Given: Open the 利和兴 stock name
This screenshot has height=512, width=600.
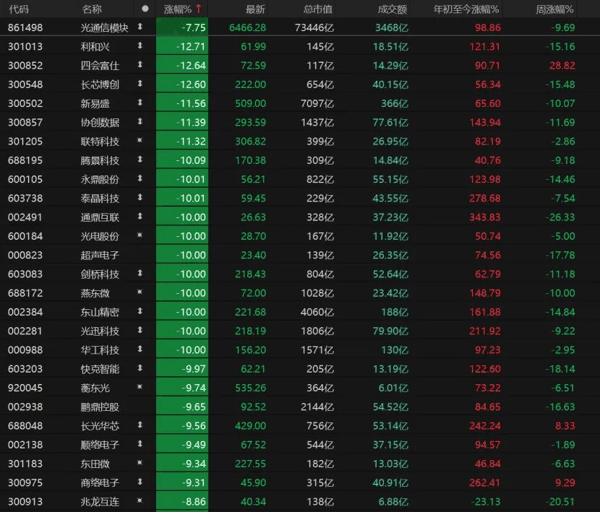Looking at the screenshot, I should click(95, 47).
